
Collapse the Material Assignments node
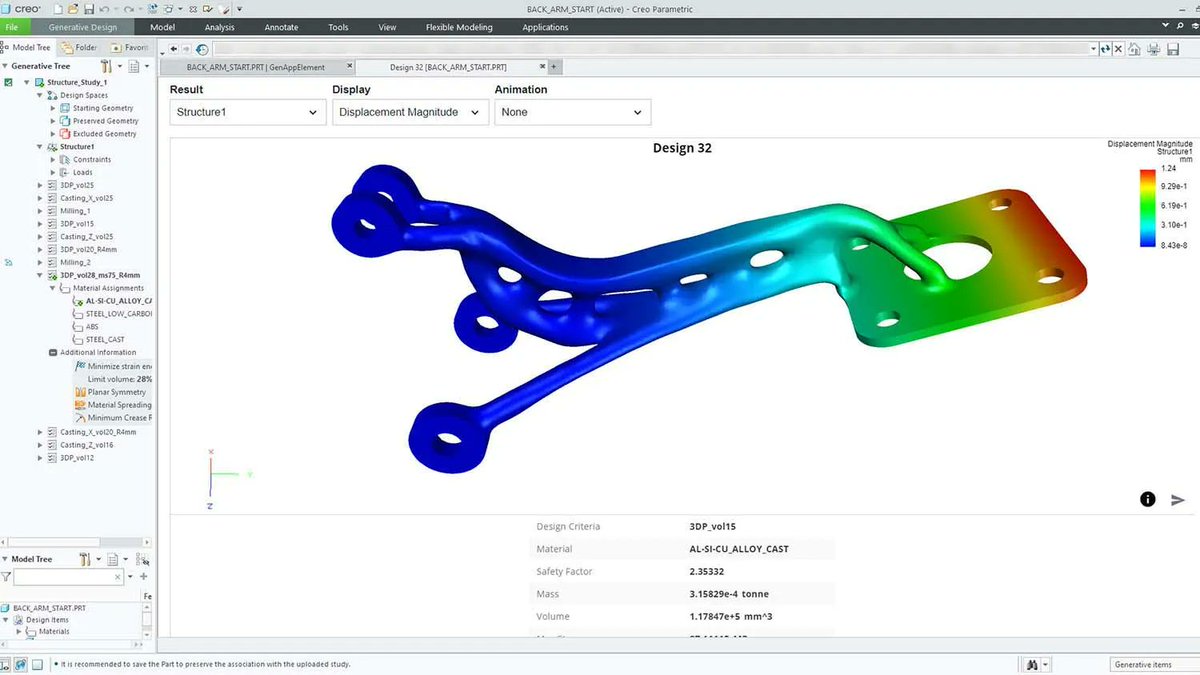53,288
